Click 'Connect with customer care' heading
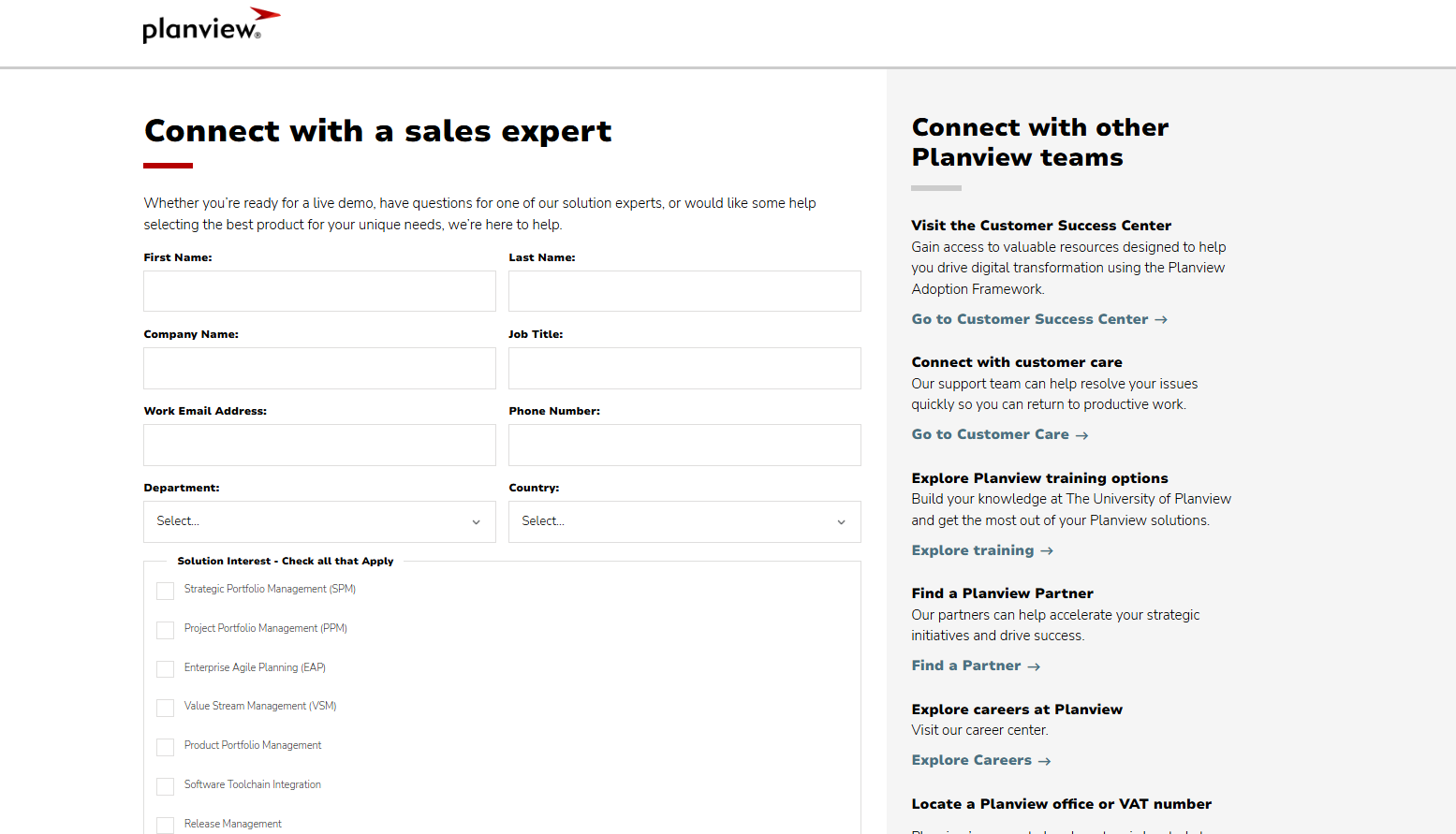The image size is (1456, 834). [1017, 362]
